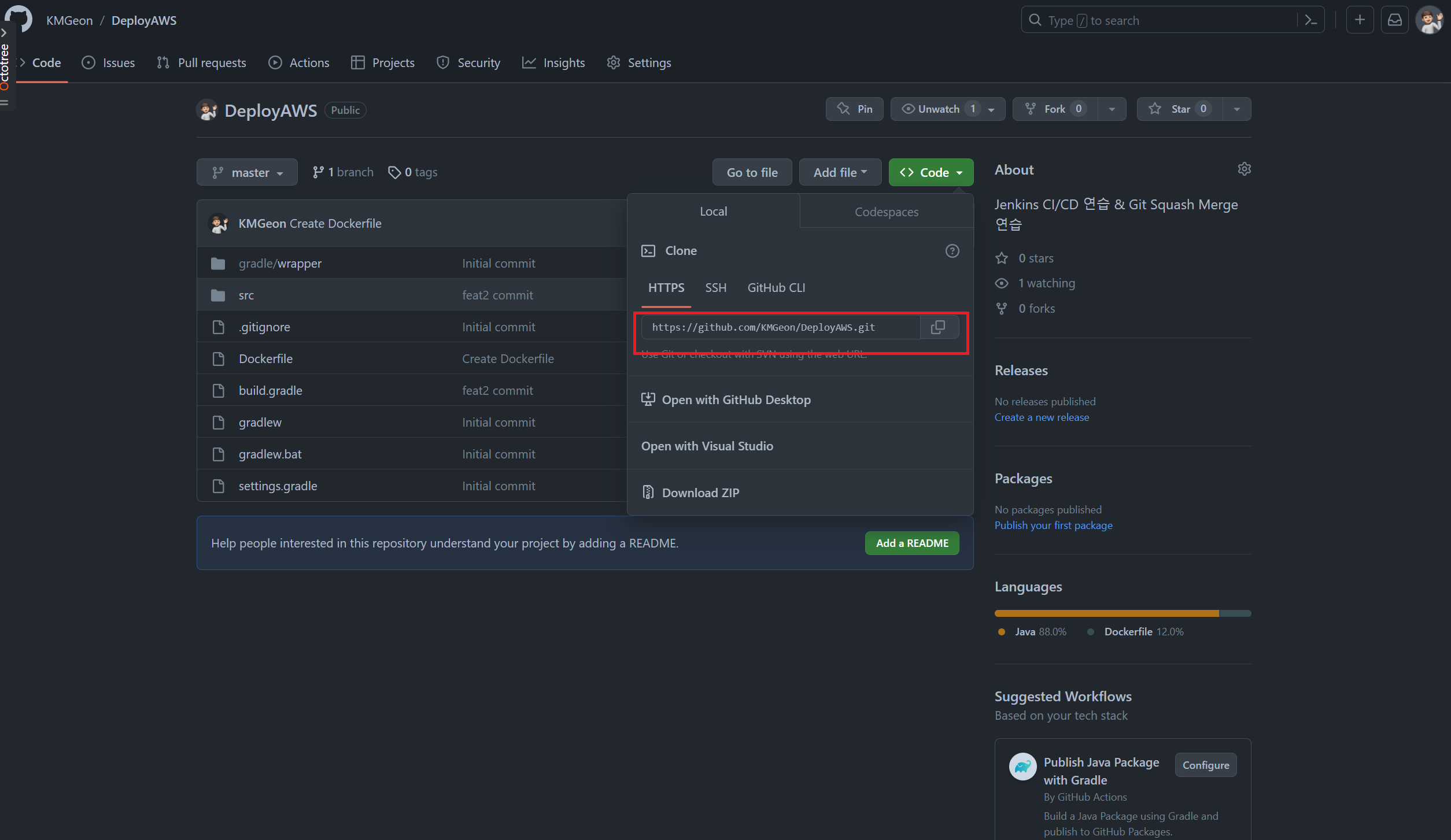Open the Pull requests tab

click(201, 62)
